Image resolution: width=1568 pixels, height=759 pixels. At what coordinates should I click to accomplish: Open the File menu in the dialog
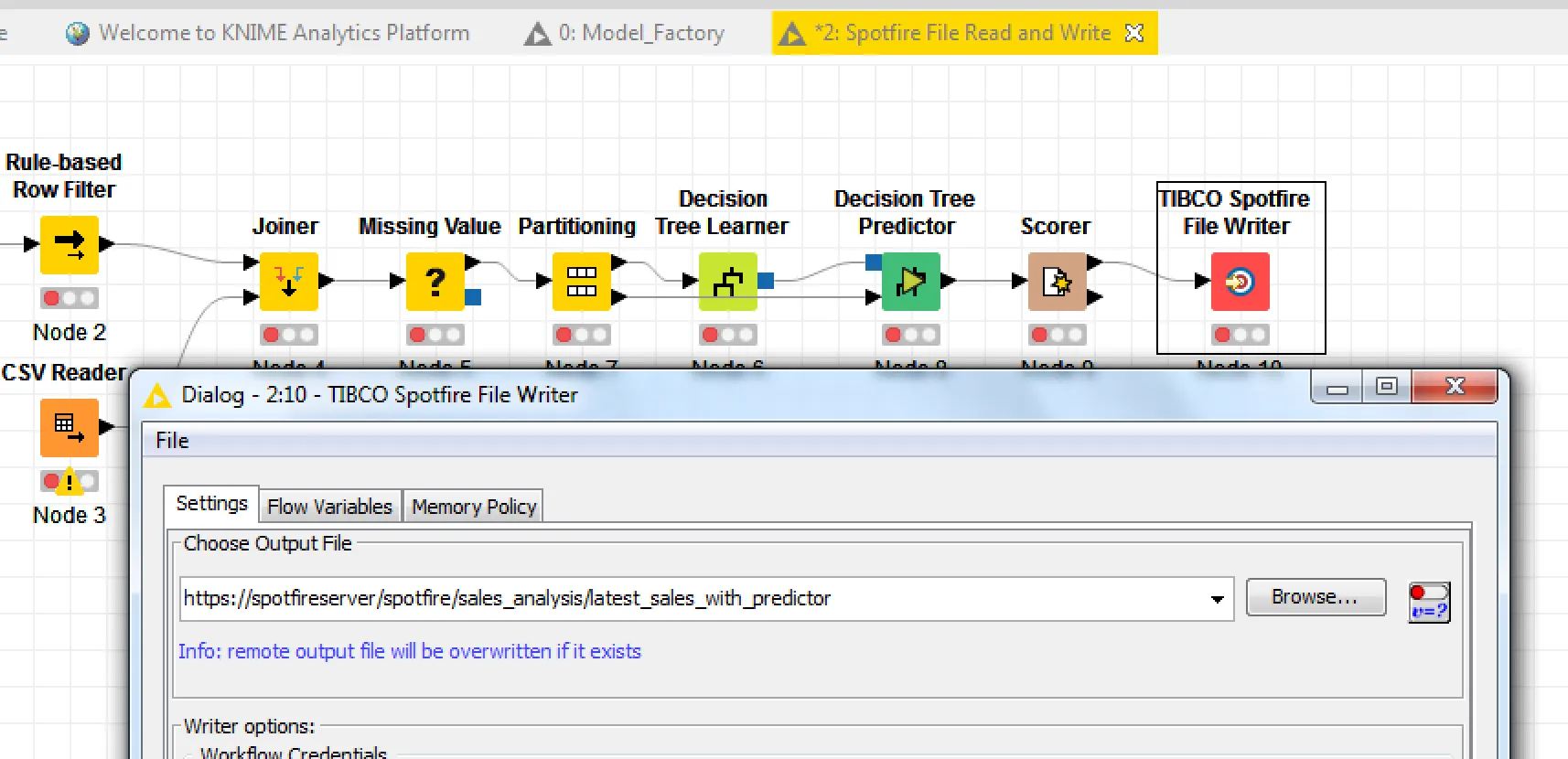coord(172,441)
